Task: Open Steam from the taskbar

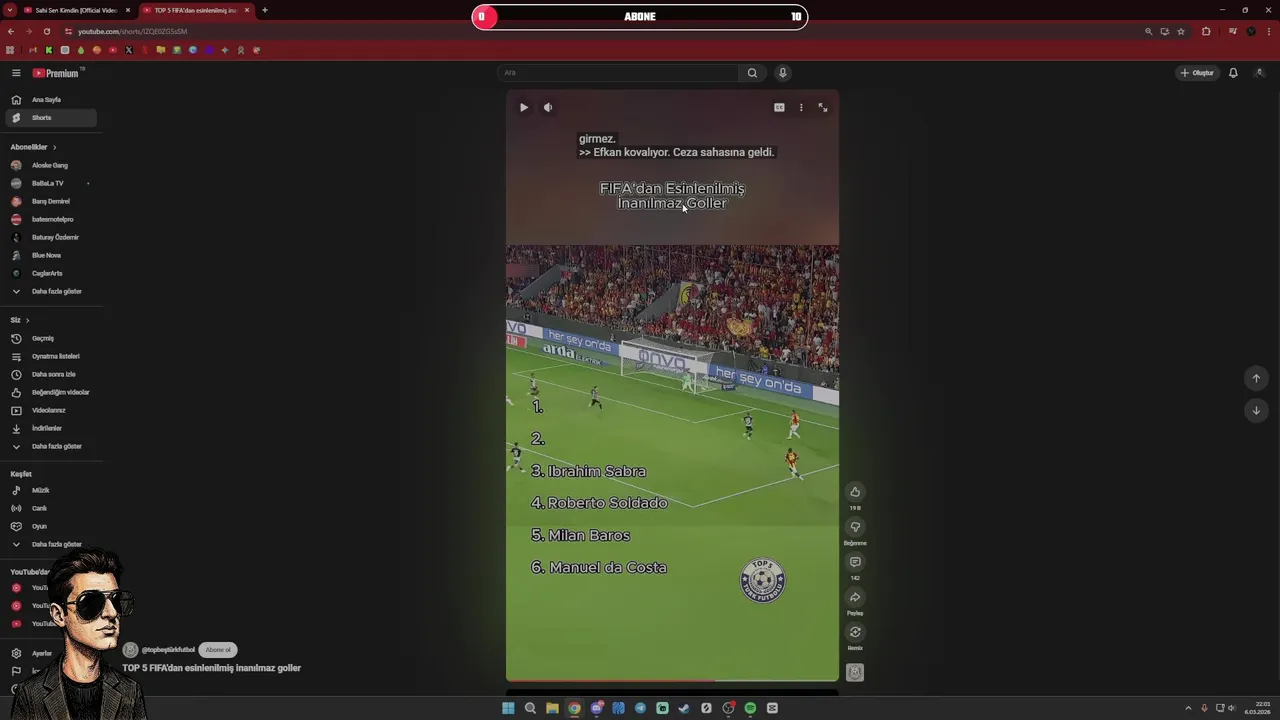Action: [684, 708]
